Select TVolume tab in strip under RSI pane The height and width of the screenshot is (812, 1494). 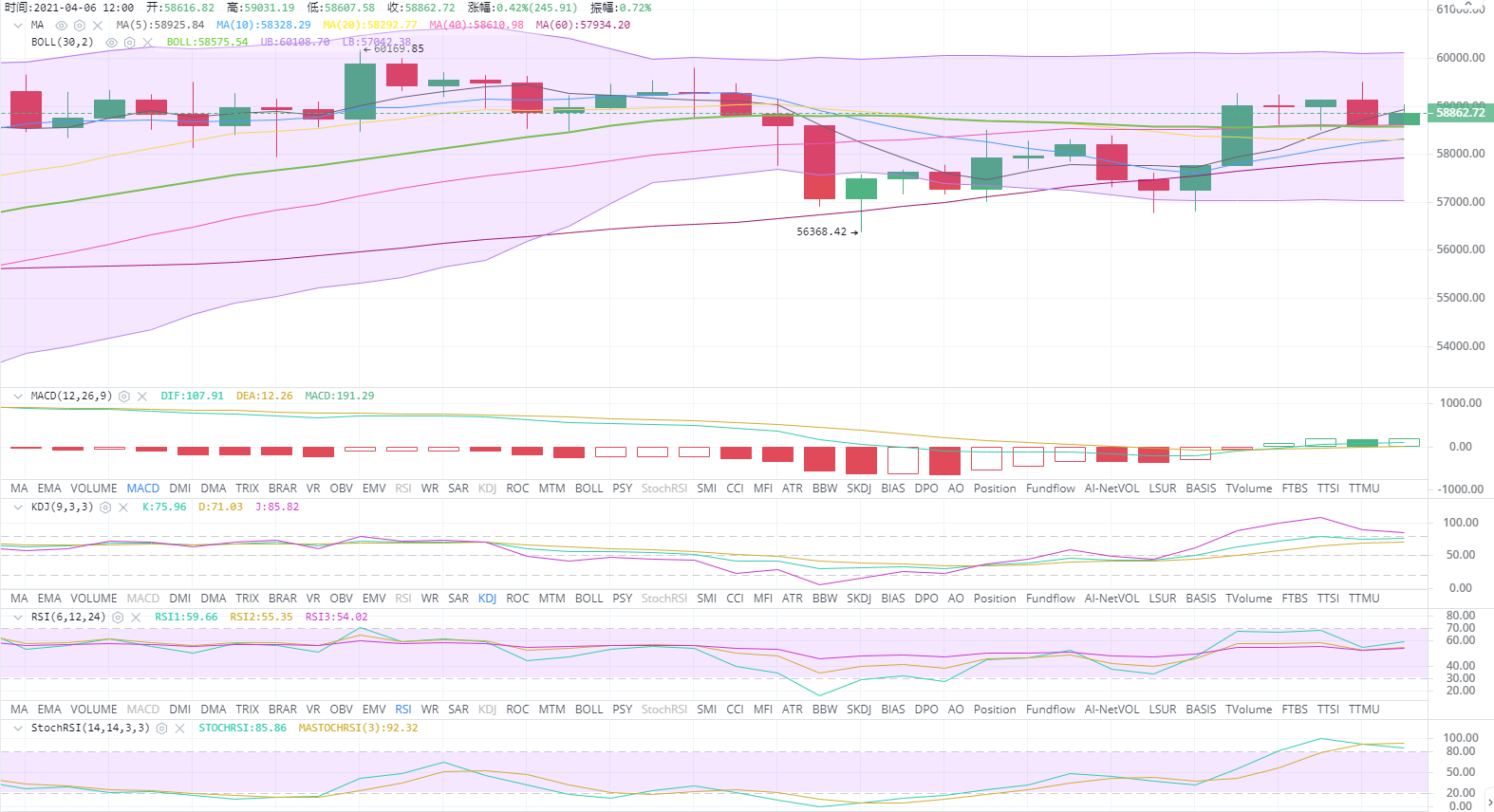pyautogui.click(x=1248, y=710)
